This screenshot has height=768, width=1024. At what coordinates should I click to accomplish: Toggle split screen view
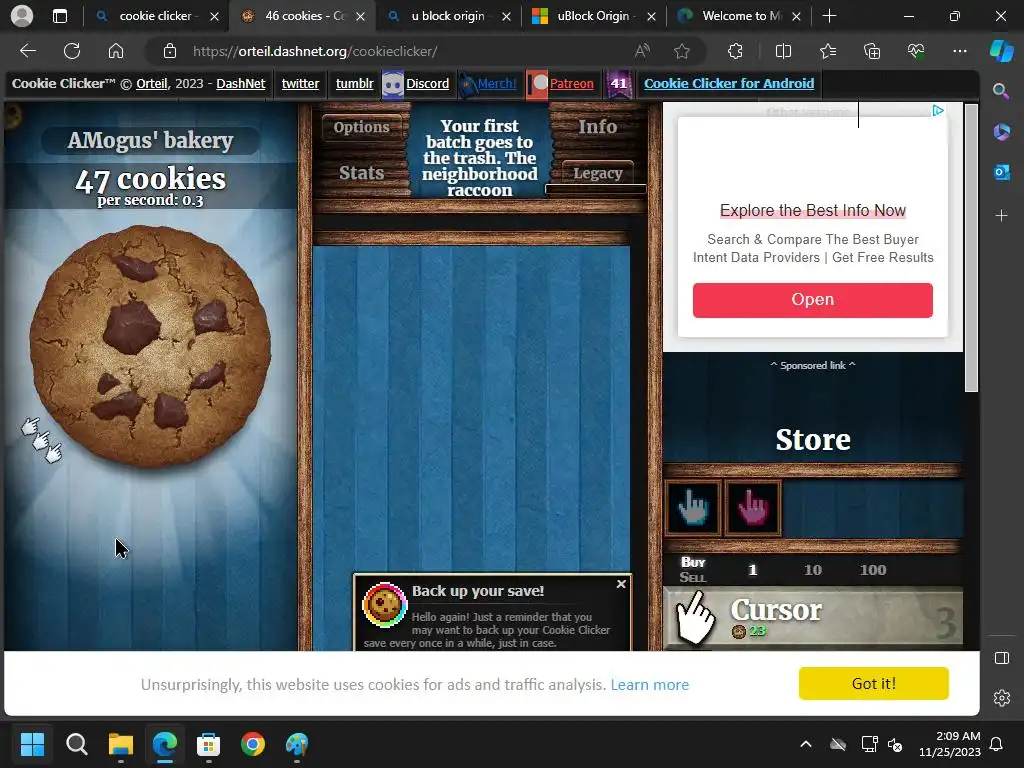[783, 51]
